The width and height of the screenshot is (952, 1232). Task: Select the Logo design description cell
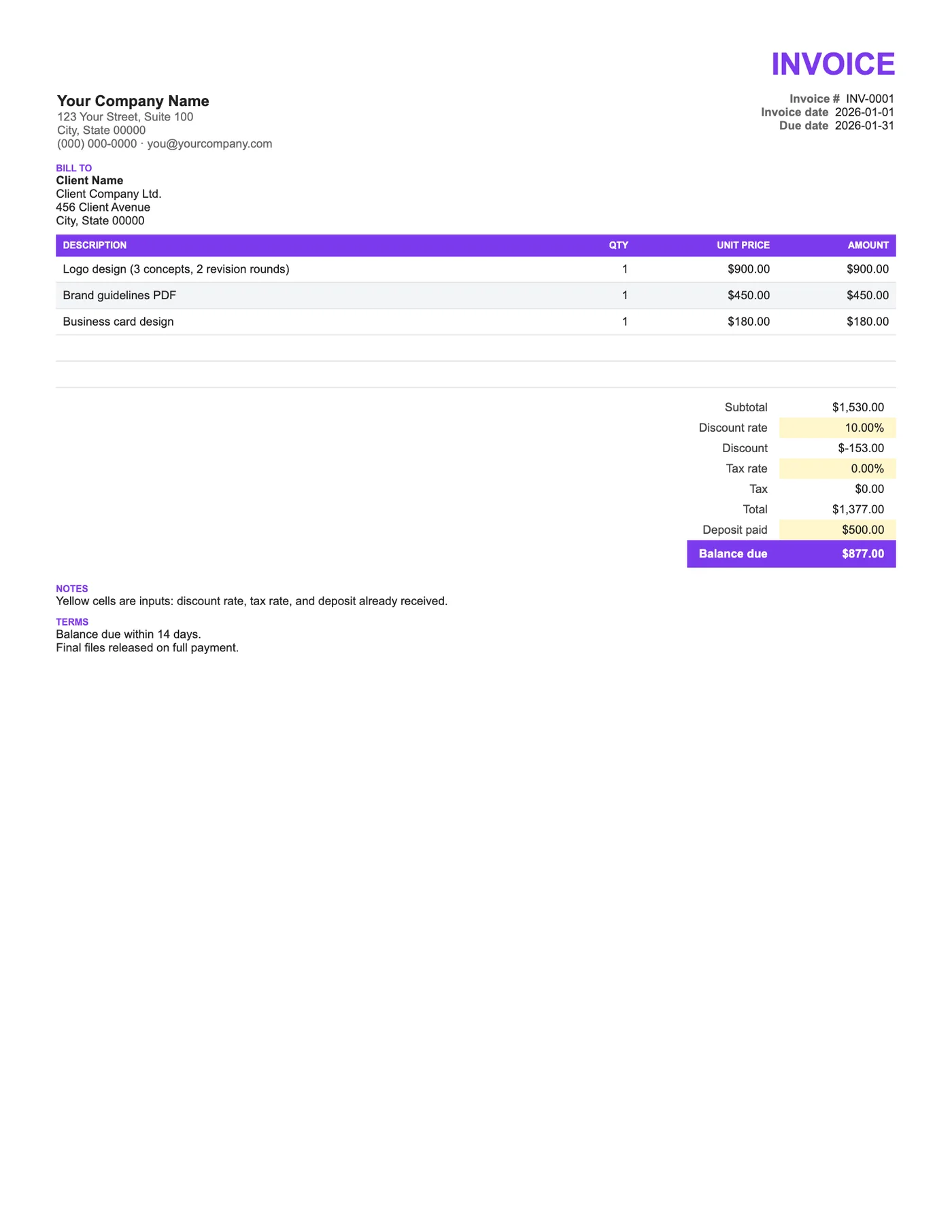[176, 269]
